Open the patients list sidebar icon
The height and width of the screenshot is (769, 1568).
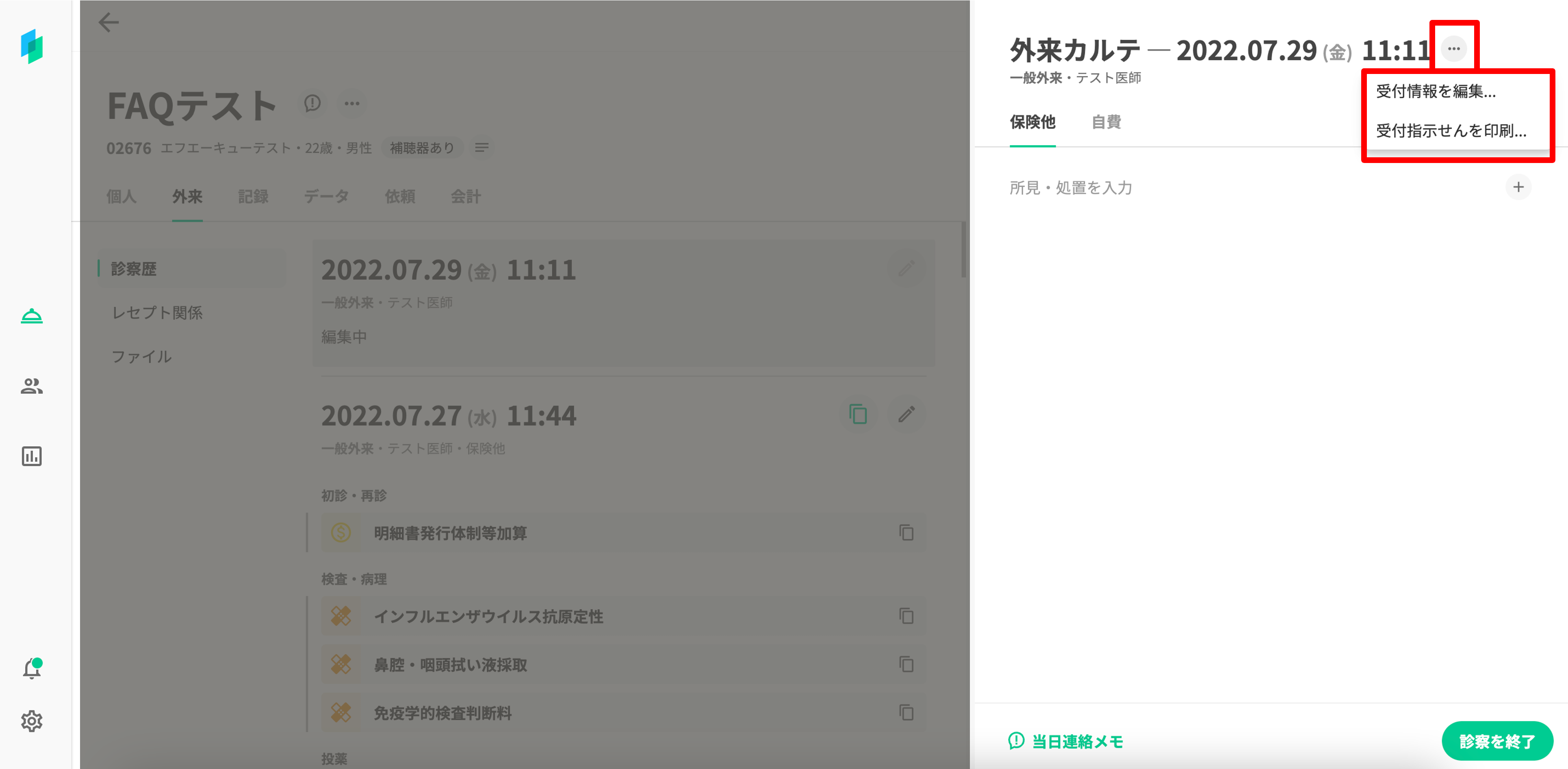[x=32, y=386]
